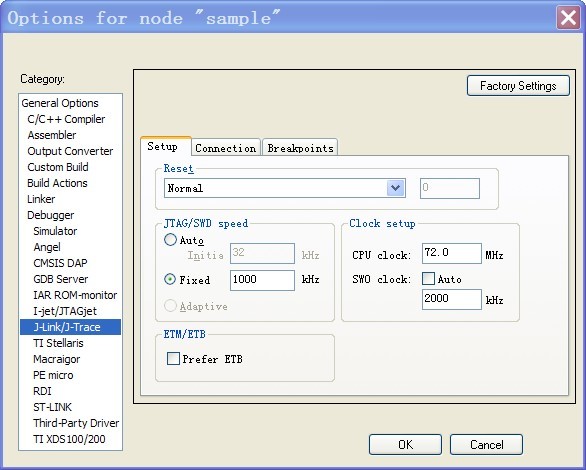Select Debugger category
The width and height of the screenshot is (586, 470).
50,215
